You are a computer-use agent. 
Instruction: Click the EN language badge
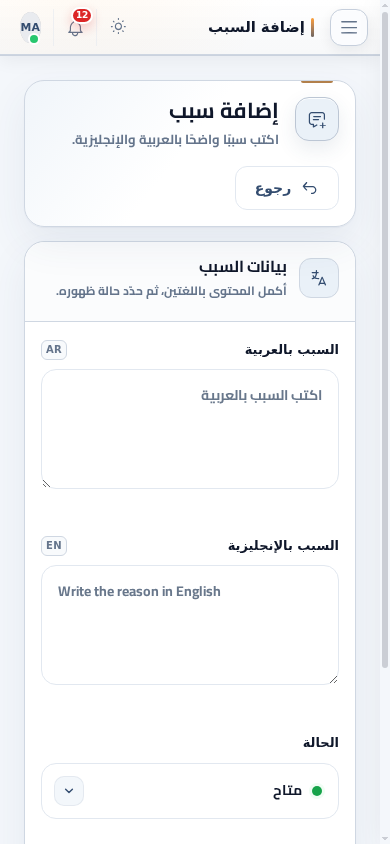54,546
